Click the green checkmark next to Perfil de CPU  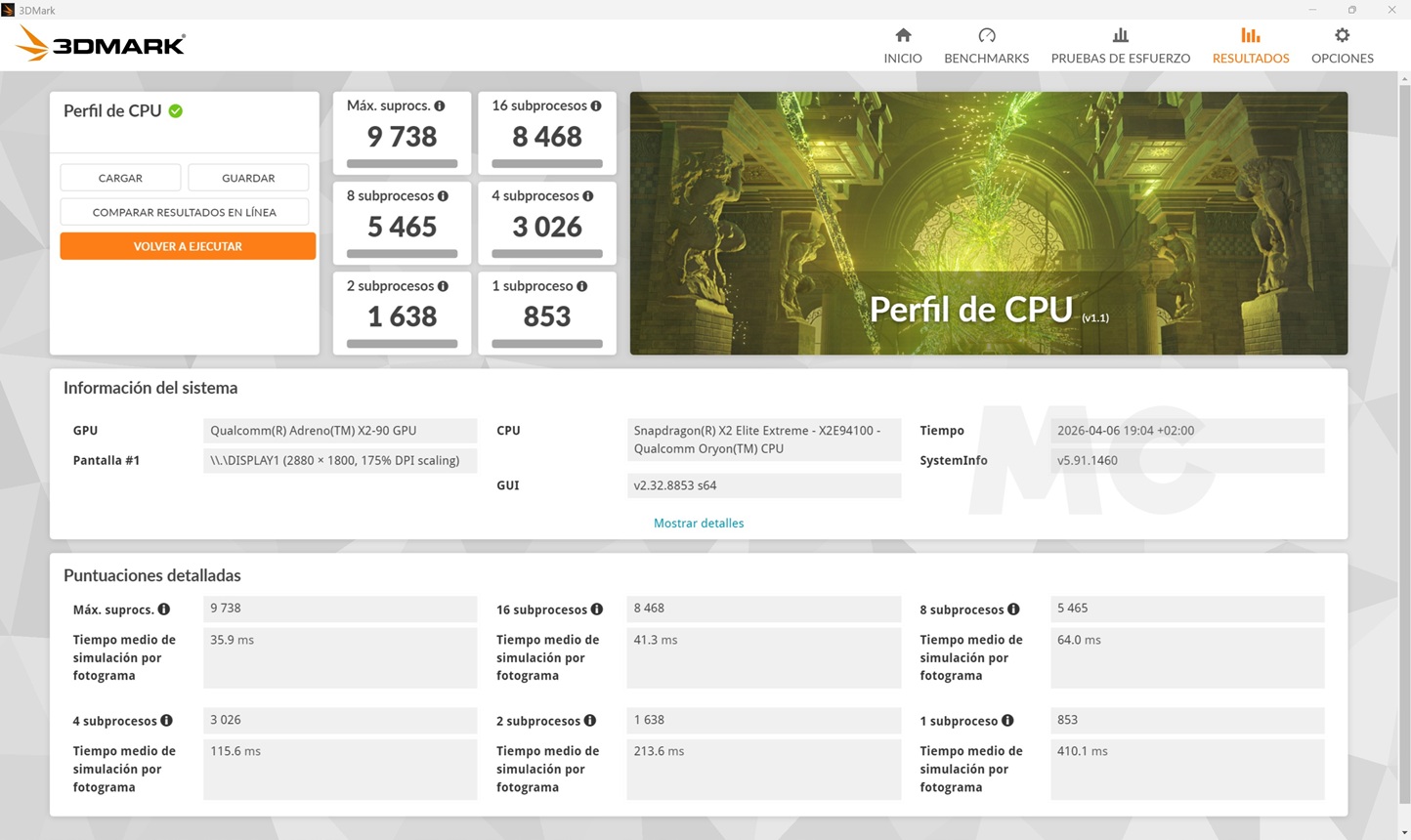[x=176, y=110]
